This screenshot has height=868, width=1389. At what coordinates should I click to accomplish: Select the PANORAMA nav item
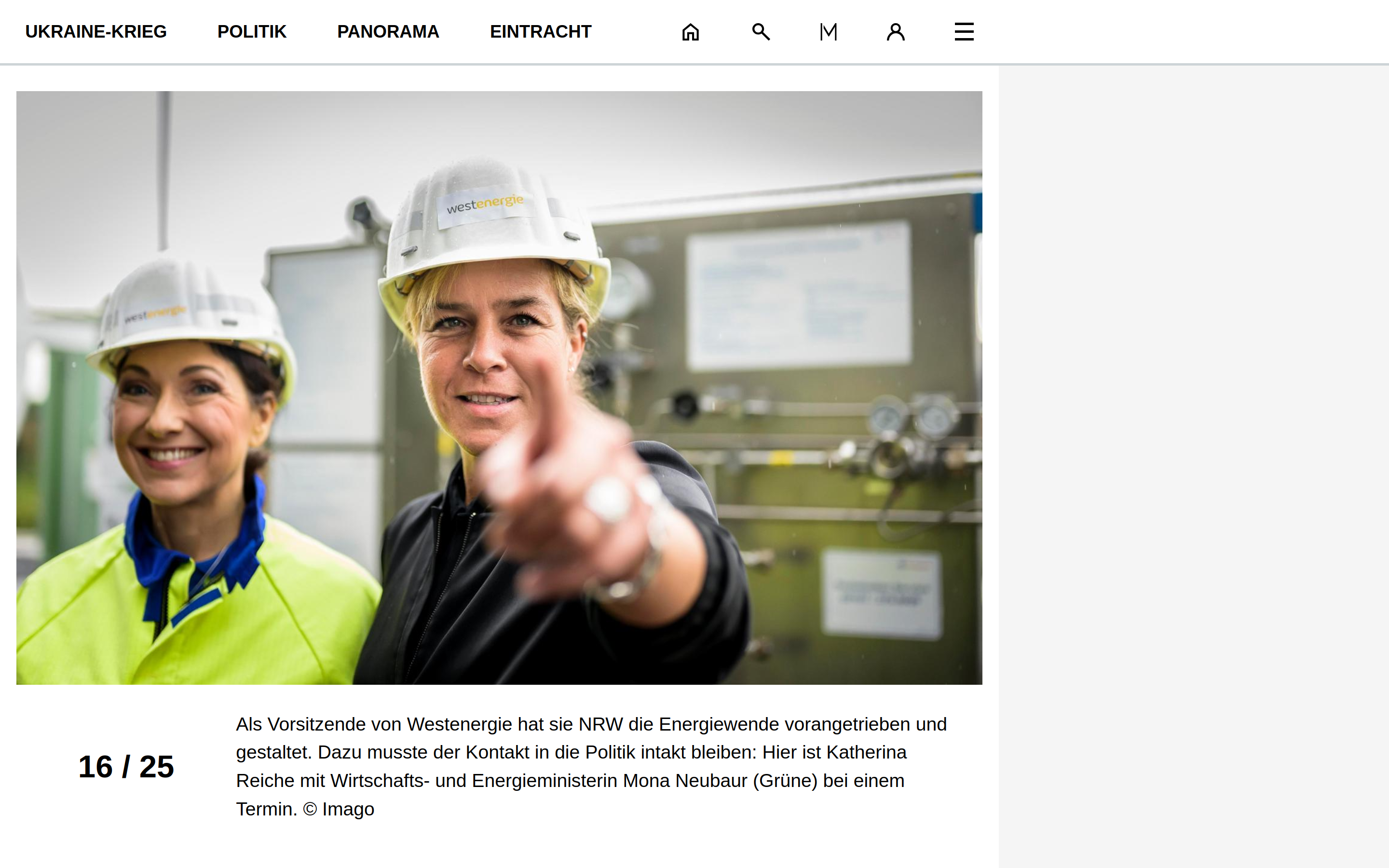click(388, 31)
